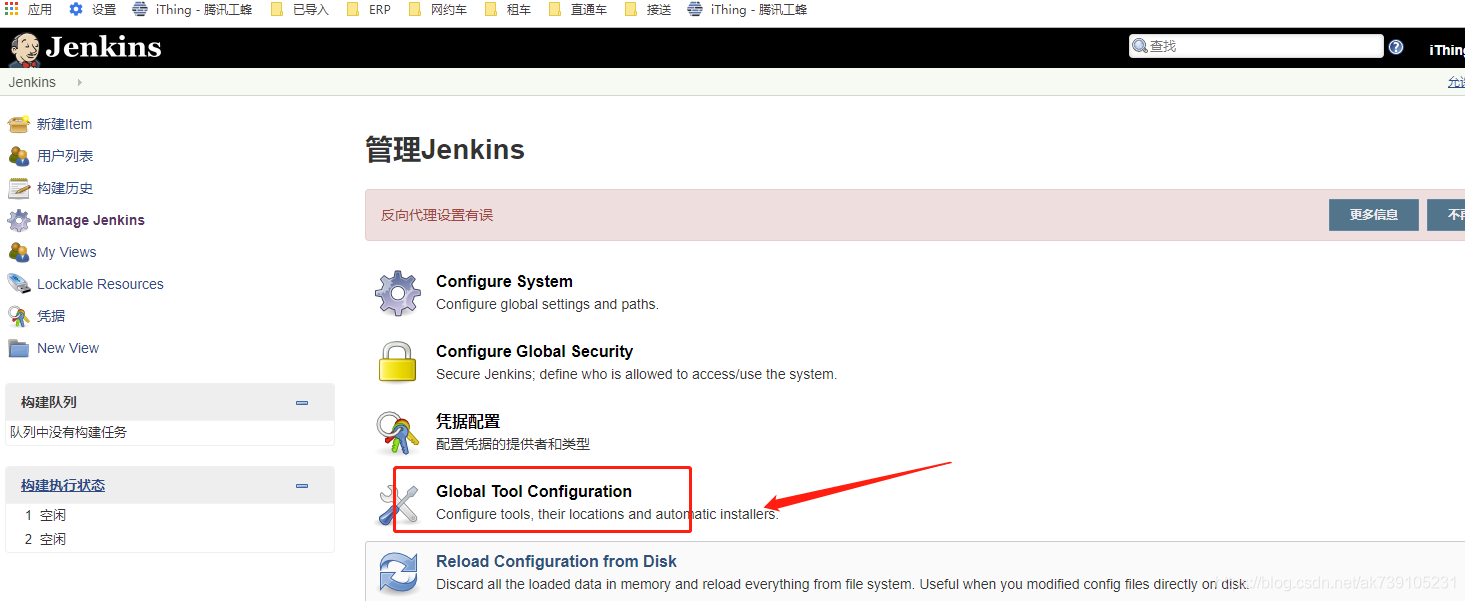
Task: Open the New View sidebar link
Action: click(68, 348)
